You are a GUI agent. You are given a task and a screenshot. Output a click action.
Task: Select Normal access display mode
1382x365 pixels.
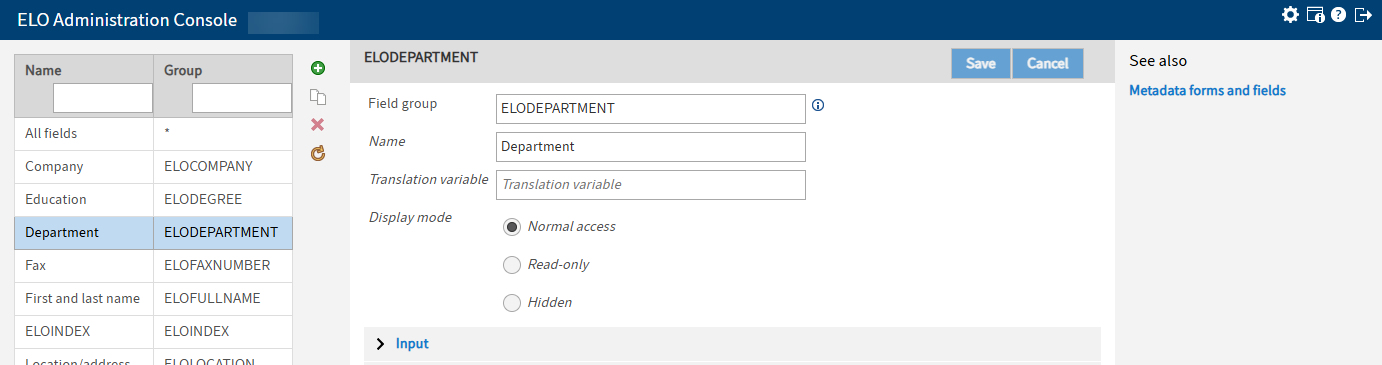pyautogui.click(x=512, y=227)
